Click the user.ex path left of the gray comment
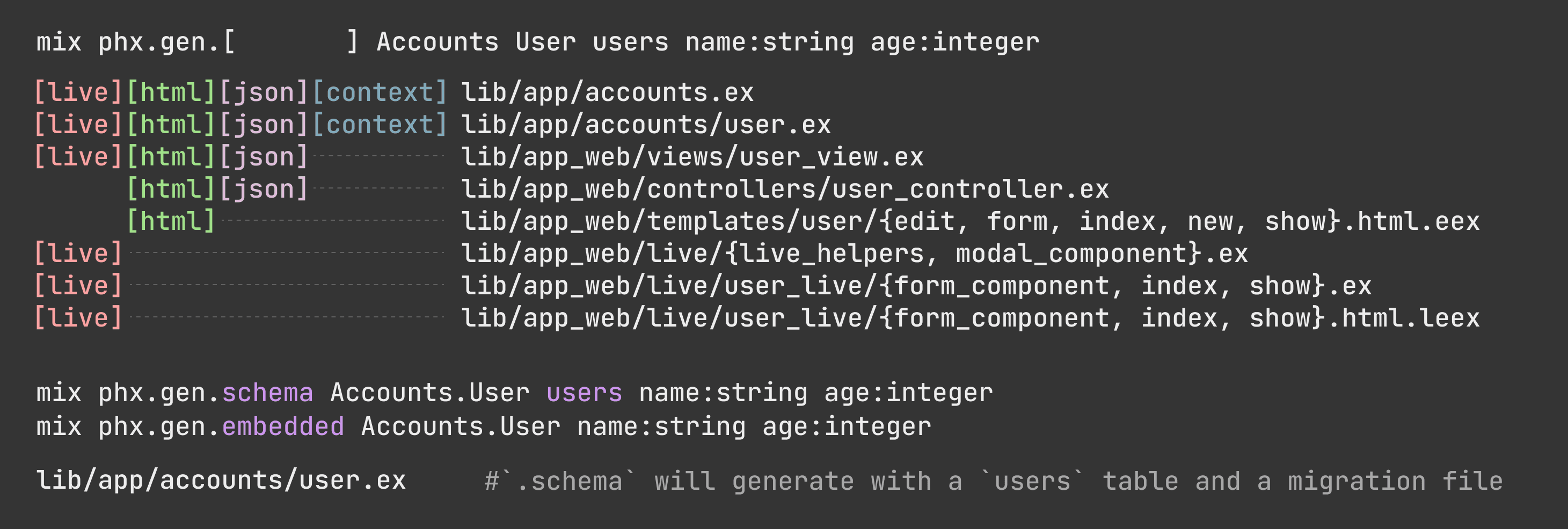This screenshot has width=1568, height=529. 221,480
